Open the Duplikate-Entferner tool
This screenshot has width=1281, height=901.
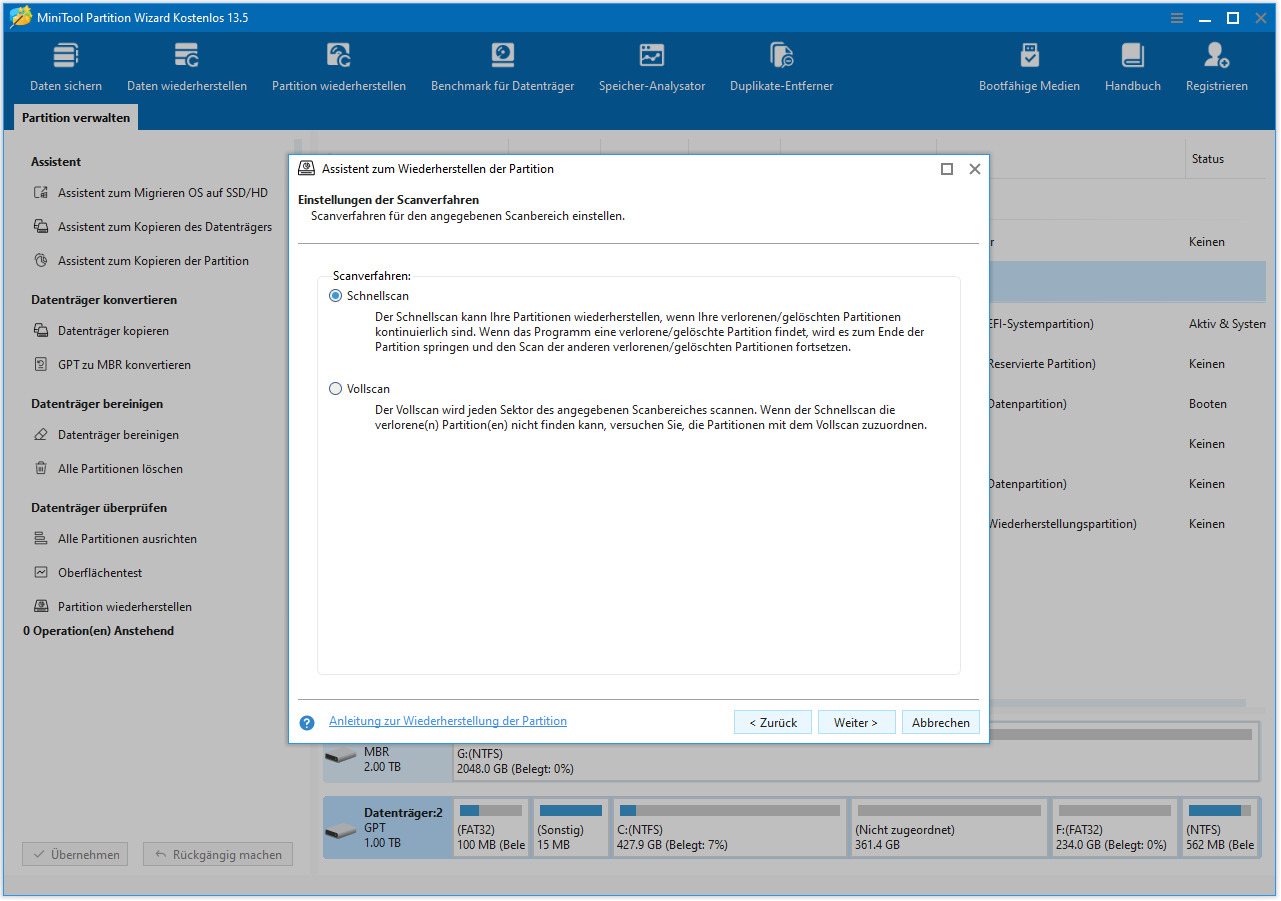780,66
